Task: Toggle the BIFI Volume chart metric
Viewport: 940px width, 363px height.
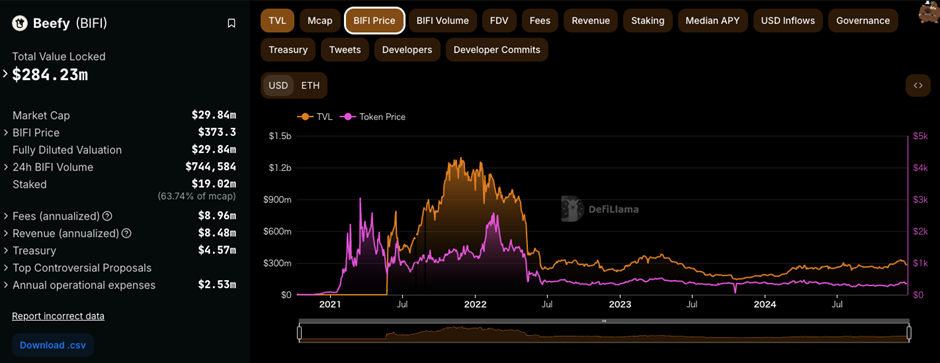Action: 442,20
